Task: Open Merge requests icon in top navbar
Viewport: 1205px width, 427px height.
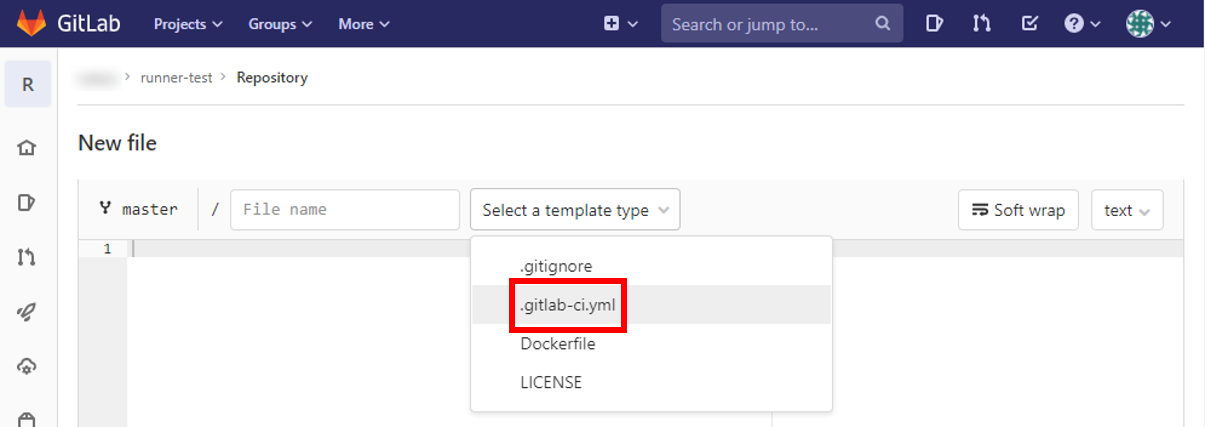Action: [x=981, y=24]
